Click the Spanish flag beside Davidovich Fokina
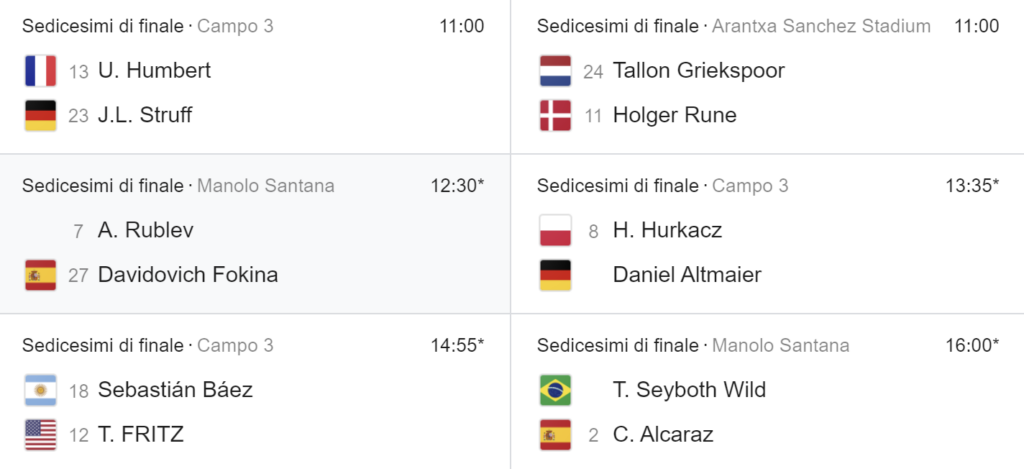 (40, 275)
